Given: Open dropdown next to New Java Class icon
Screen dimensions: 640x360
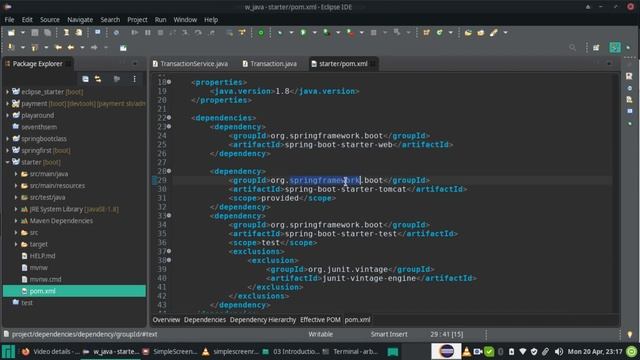Looking at the screenshot, I should [451, 33].
